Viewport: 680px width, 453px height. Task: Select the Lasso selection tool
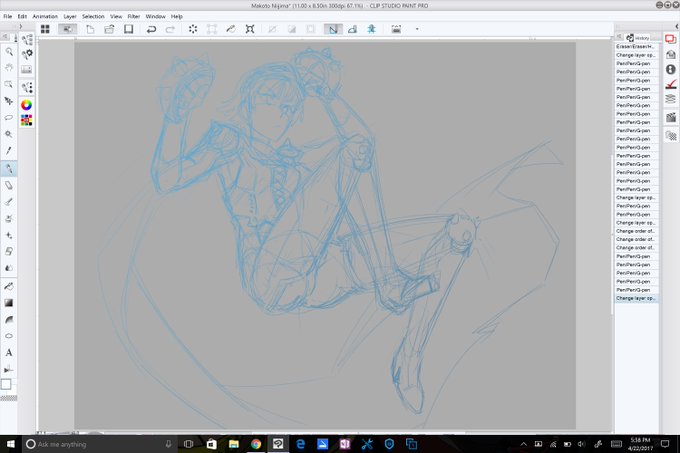pos(9,117)
